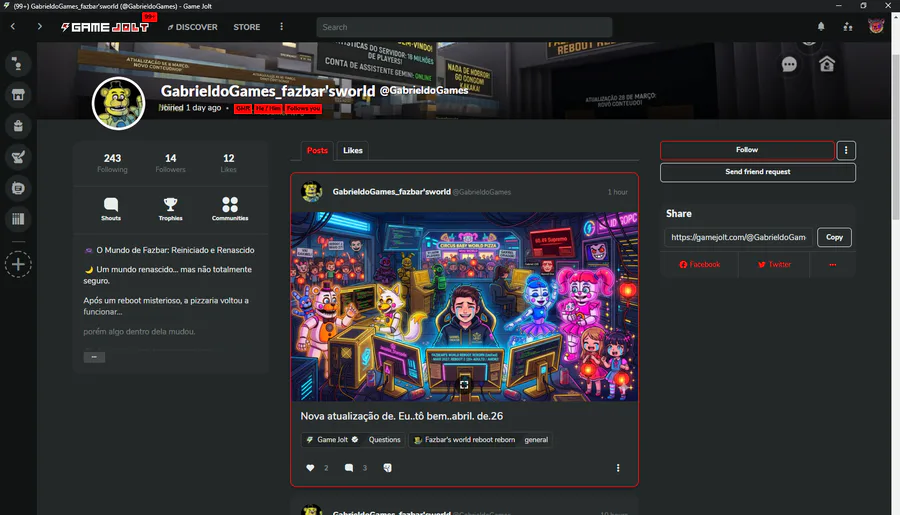Open the '1 hour' post timestamp
This screenshot has height=515, width=900.
pos(618,192)
